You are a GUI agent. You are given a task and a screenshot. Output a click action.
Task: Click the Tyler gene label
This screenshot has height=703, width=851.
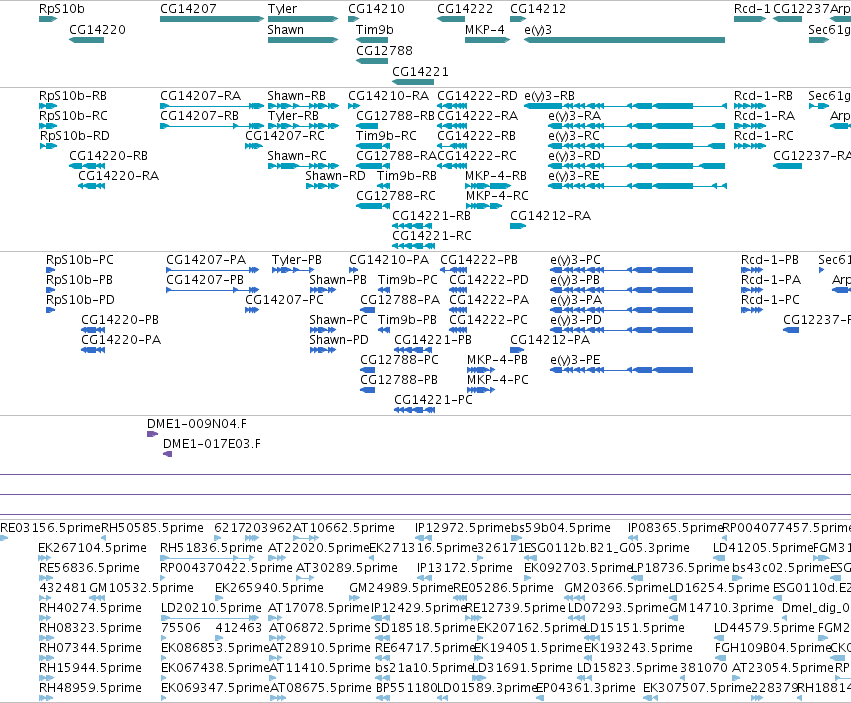[x=282, y=9]
